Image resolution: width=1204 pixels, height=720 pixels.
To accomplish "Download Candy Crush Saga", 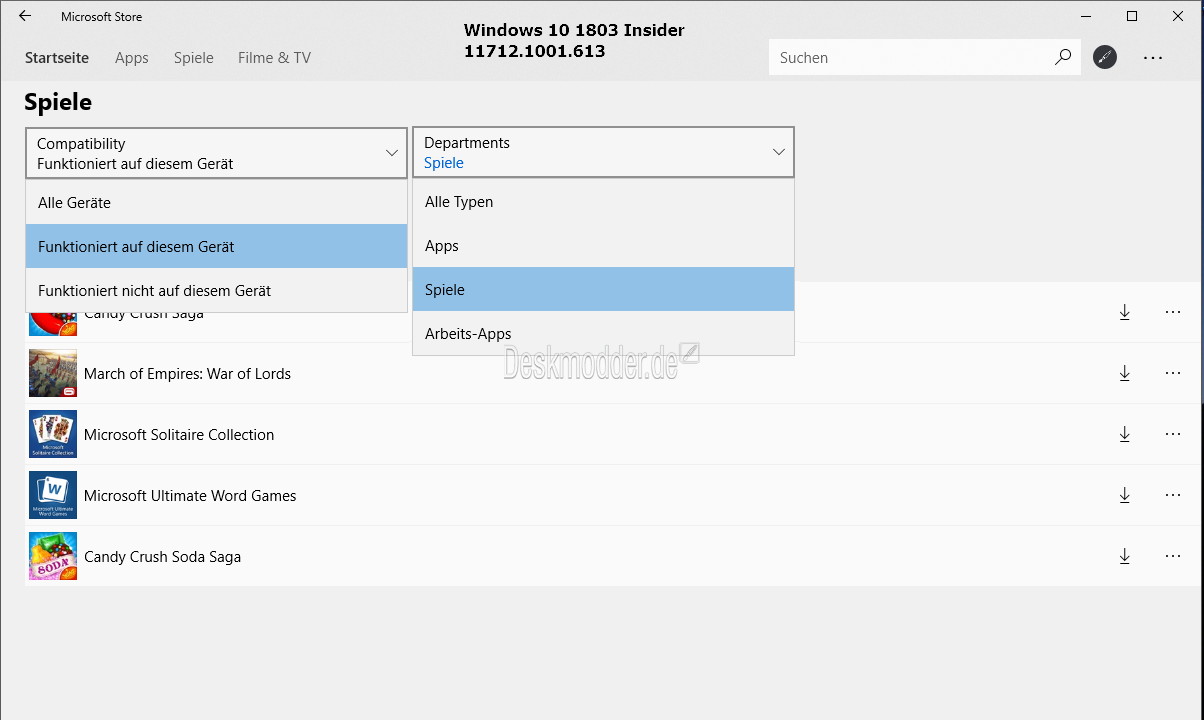I will click(1125, 312).
